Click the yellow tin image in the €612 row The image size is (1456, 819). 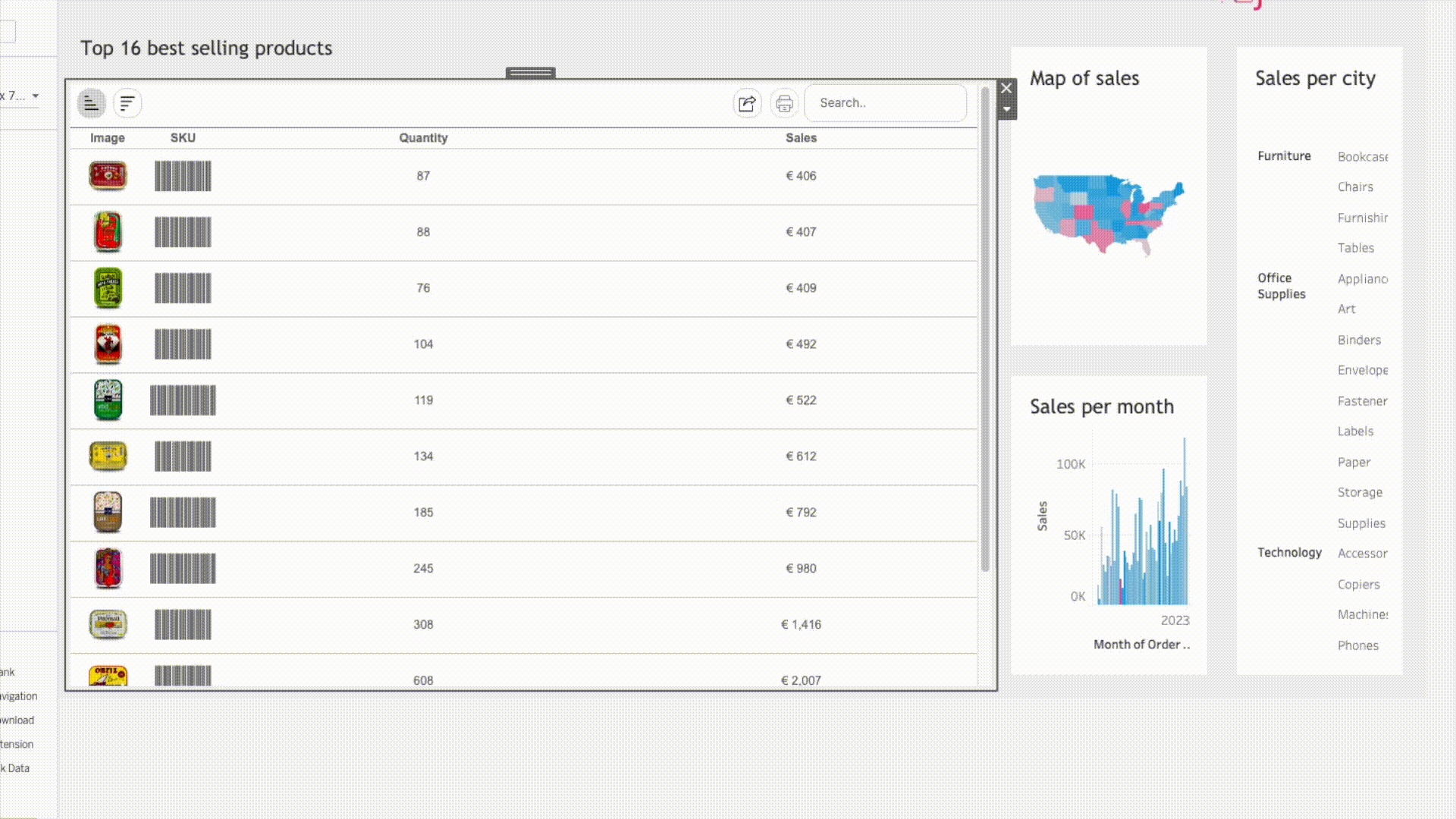point(108,457)
